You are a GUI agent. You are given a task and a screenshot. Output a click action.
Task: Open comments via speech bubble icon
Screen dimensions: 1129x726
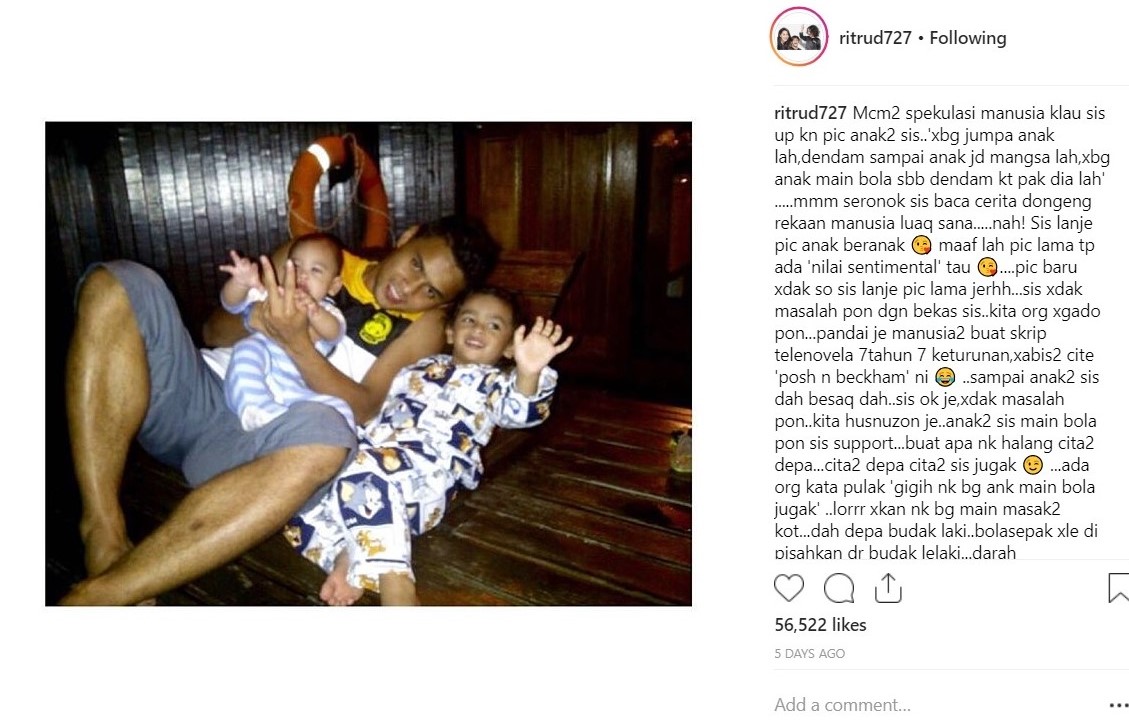(x=839, y=588)
